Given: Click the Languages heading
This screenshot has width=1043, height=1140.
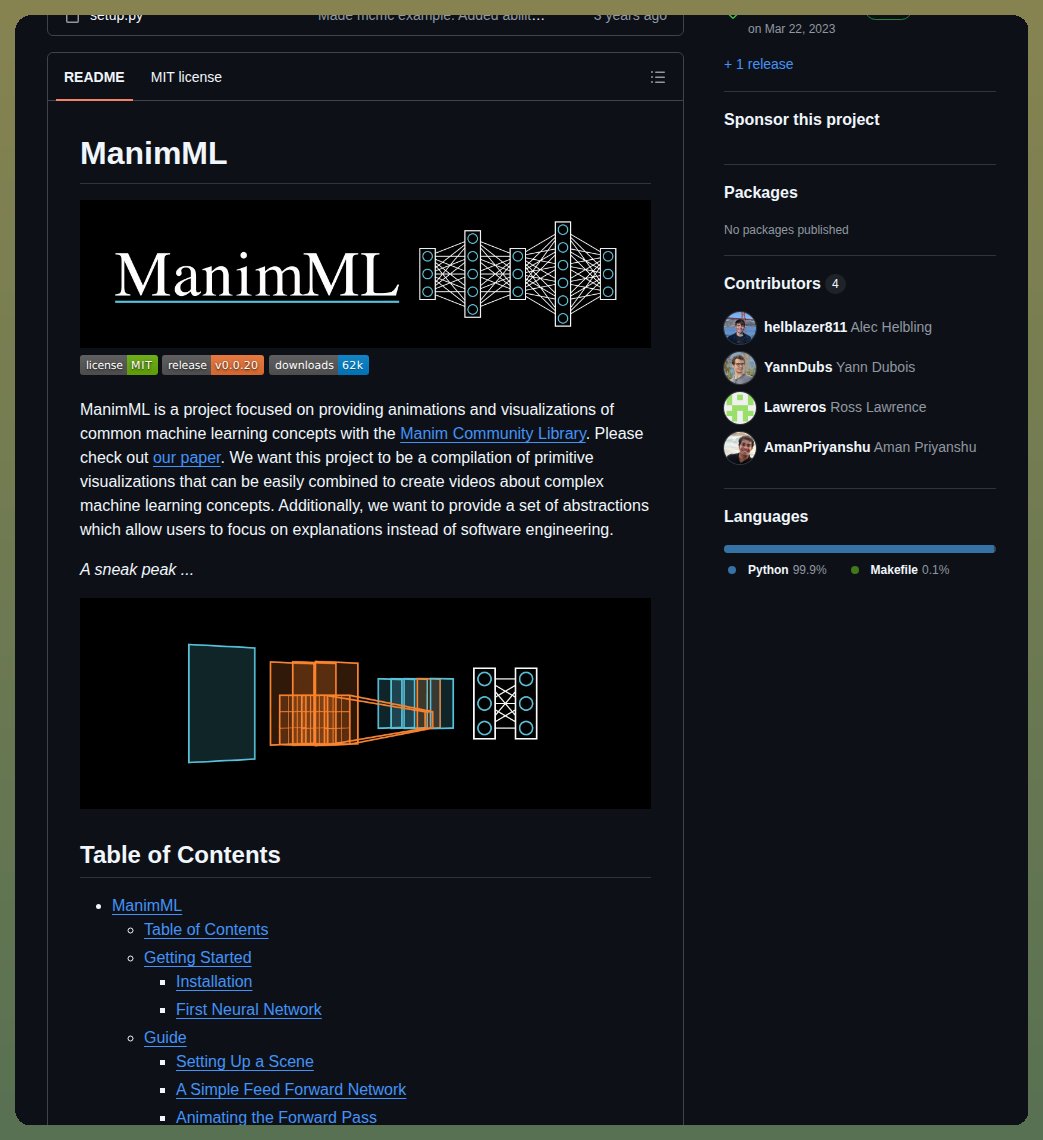Looking at the screenshot, I should (x=765, y=517).
